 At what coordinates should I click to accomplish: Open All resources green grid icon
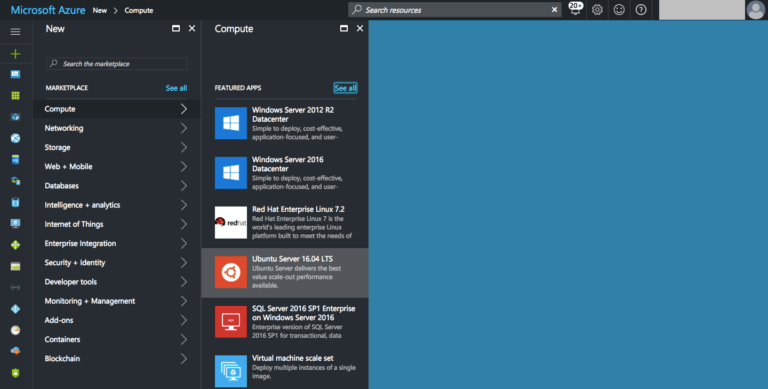point(15,96)
